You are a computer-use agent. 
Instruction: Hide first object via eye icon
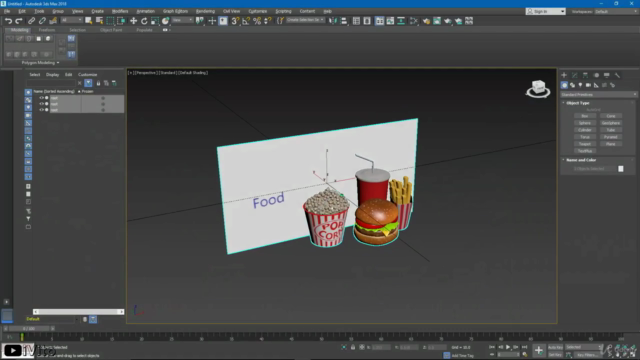(x=41, y=98)
